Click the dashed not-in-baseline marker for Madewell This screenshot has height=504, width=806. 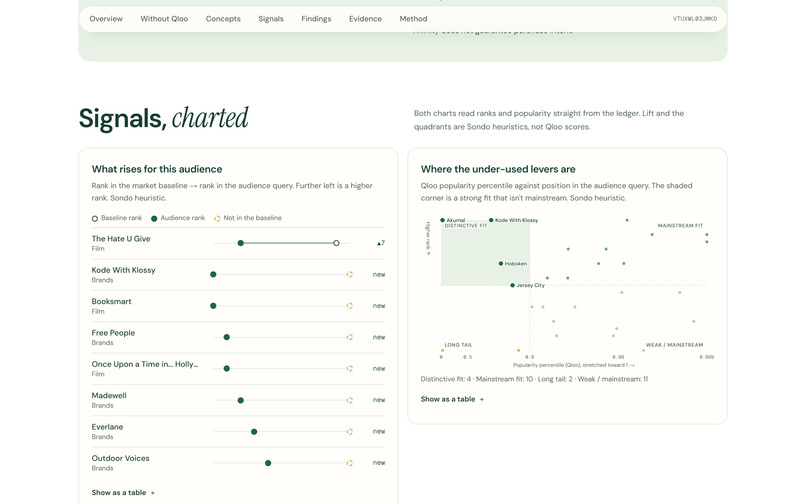[350, 400]
